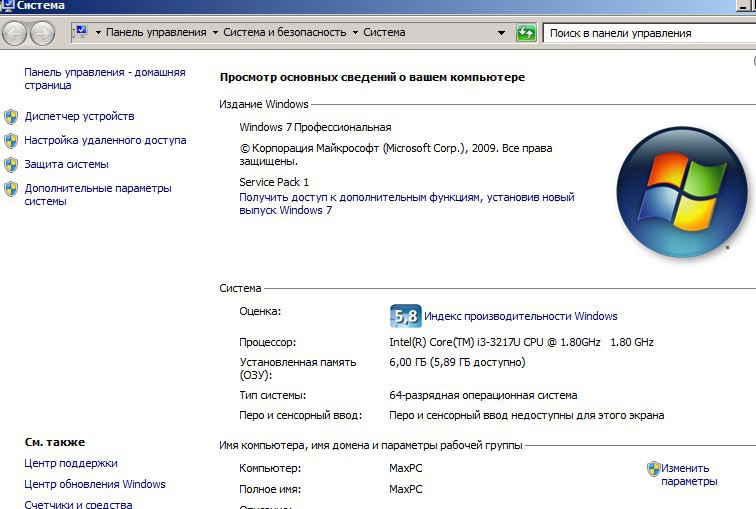The width and height of the screenshot is (756, 509).
Task: Click the 64-разрядная операционная система value
Action: 483,395
